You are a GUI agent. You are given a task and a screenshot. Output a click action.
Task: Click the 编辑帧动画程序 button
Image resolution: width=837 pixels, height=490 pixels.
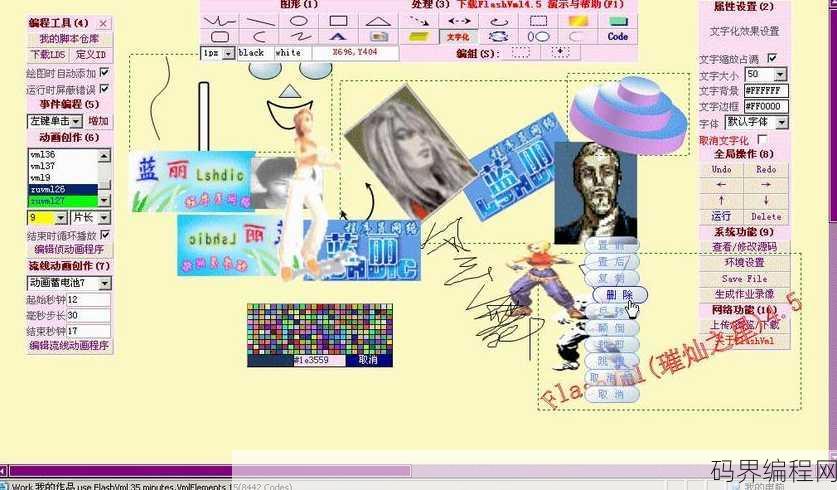(x=69, y=249)
